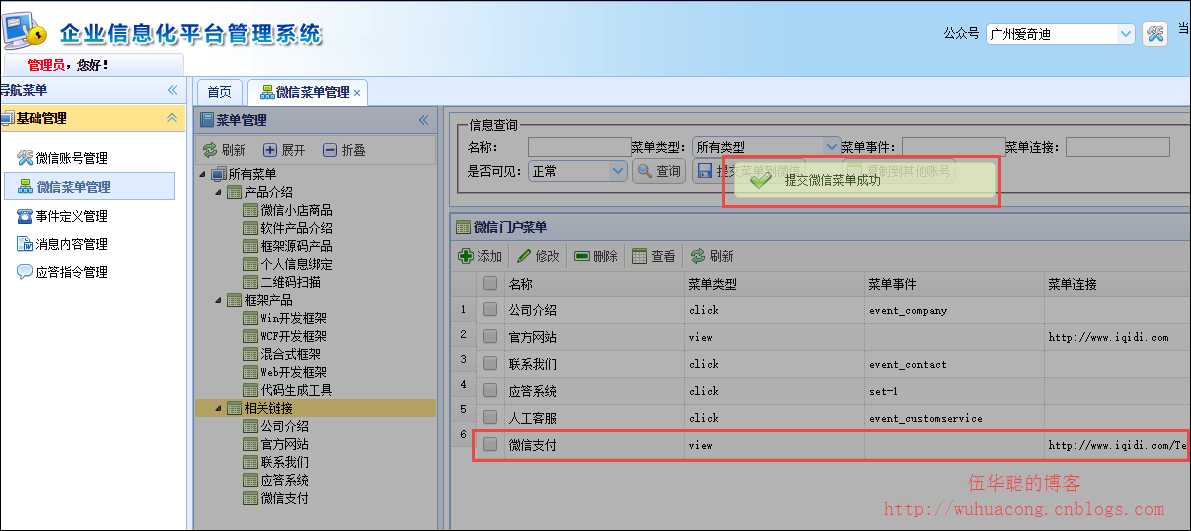Select 软件产品介绍 tree node
This screenshot has width=1191, height=531.
click(x=289, y=228)
